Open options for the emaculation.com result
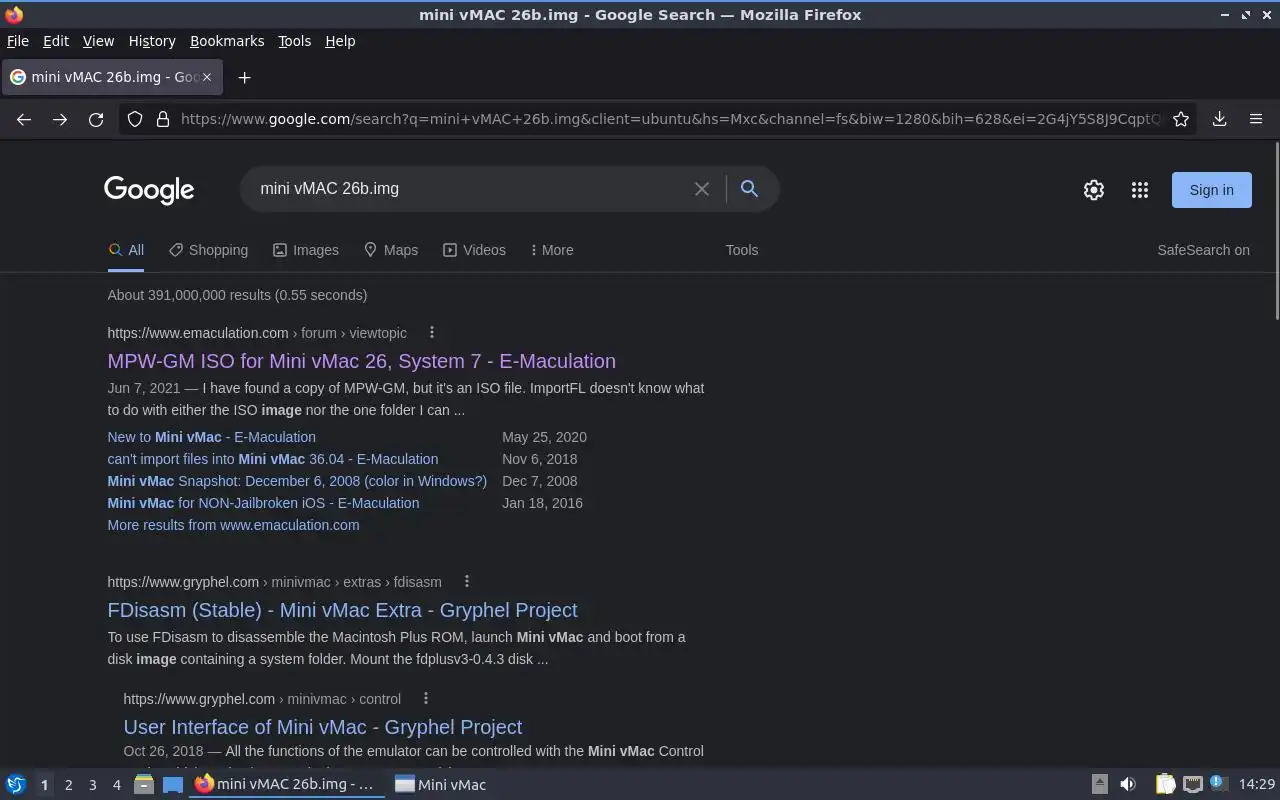 [432, 333]
